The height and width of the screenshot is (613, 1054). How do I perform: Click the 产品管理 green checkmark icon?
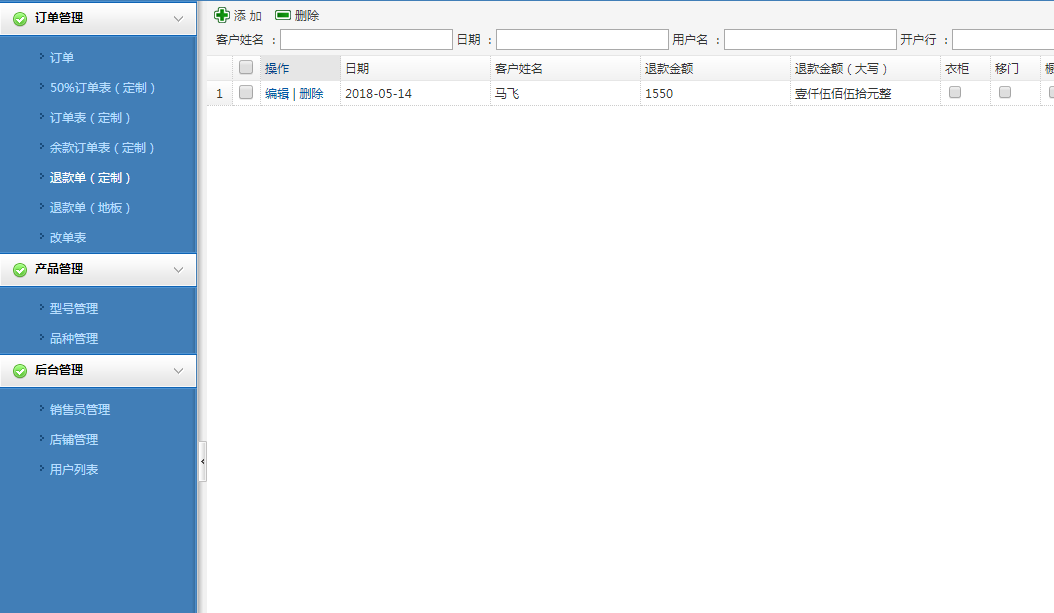[20, 270]
